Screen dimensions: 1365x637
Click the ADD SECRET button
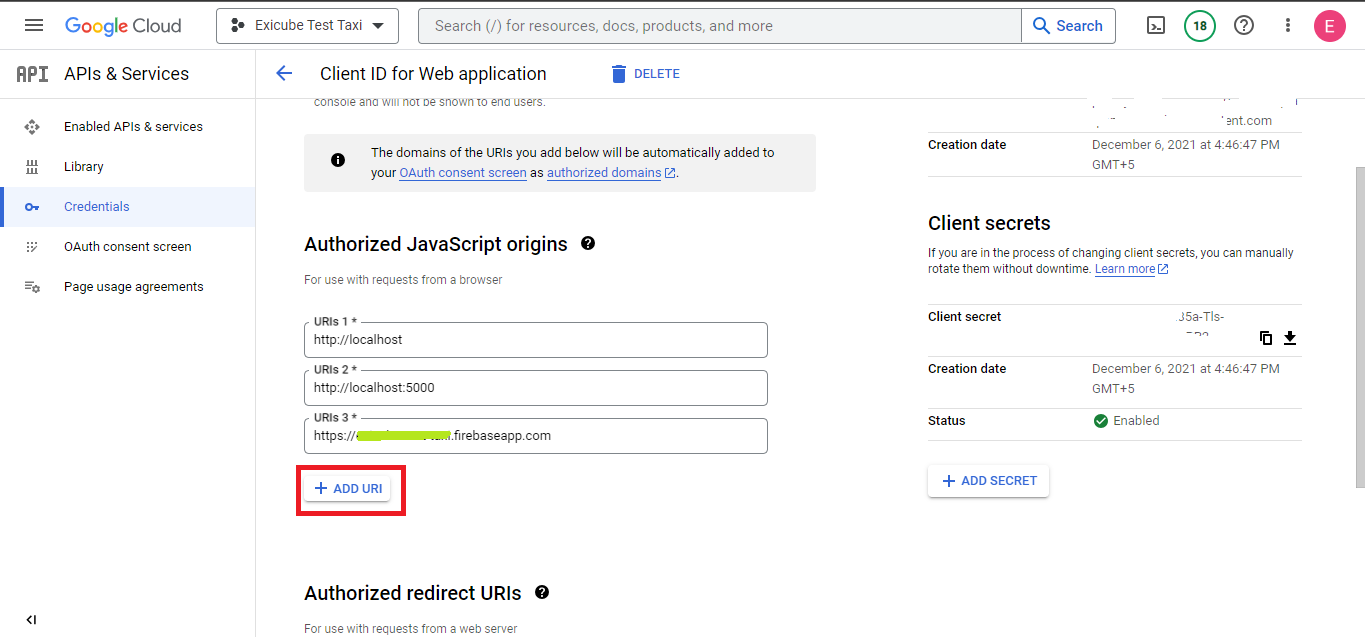pos(988,481)
